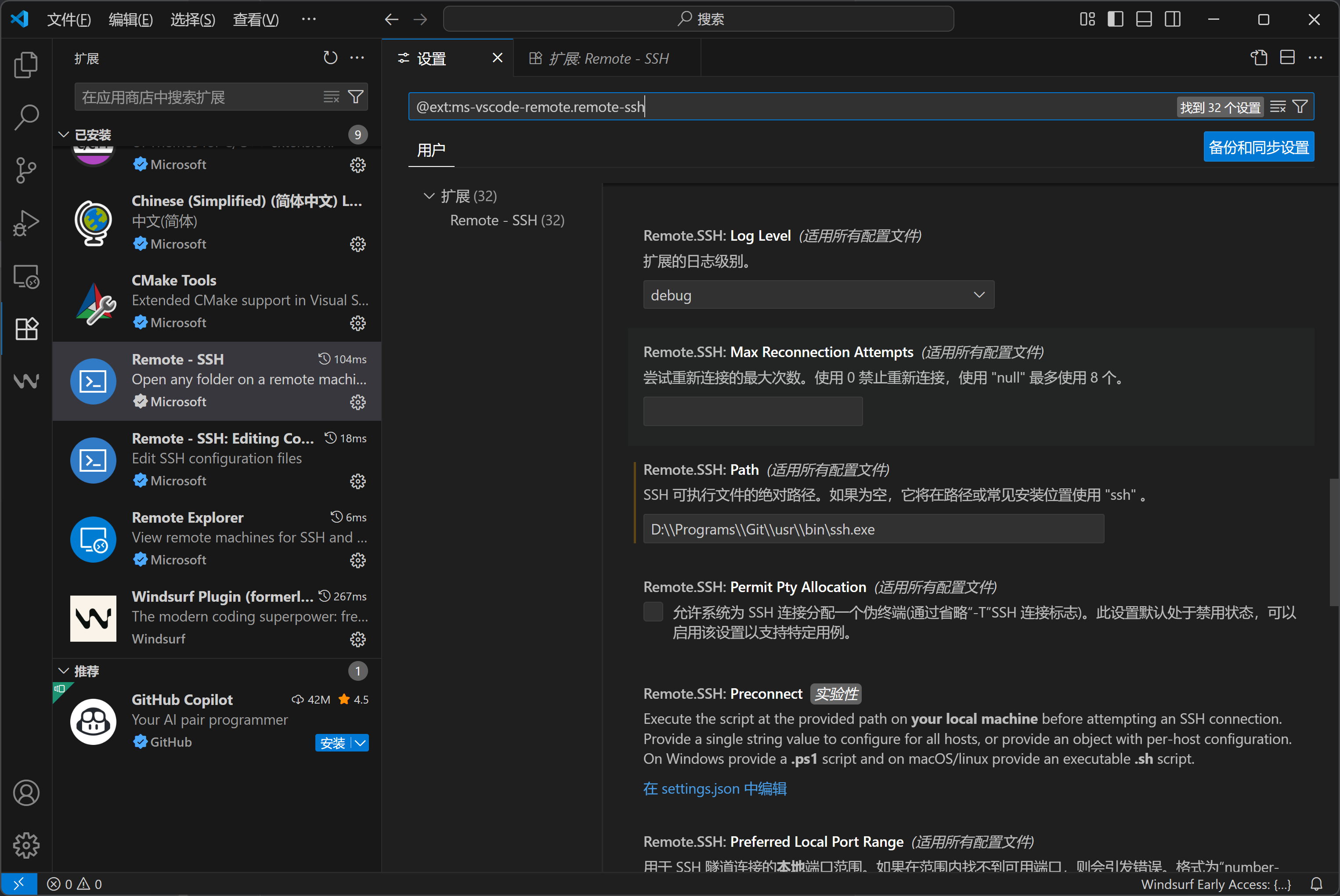Select Remote Explorer extension entry
The height and width of the screenshot is (896, 1340).
tap(217, 539)
